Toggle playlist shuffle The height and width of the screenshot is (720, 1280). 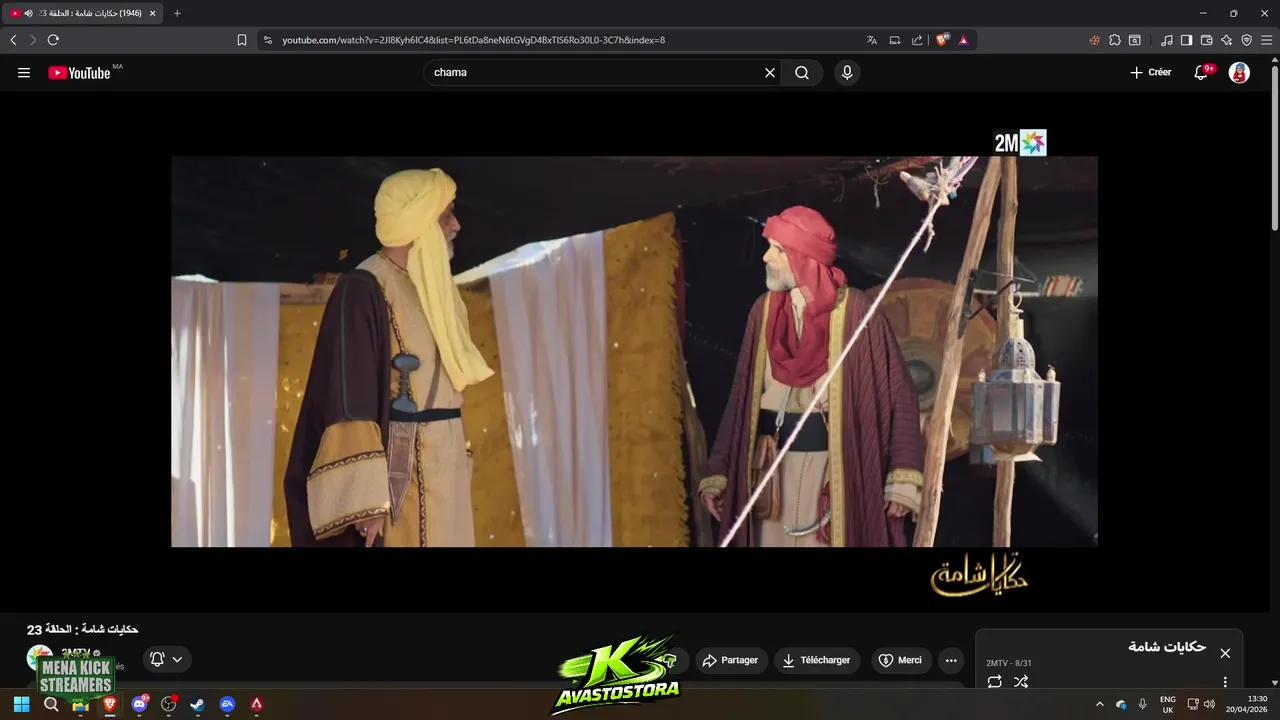coord(1021,682)
